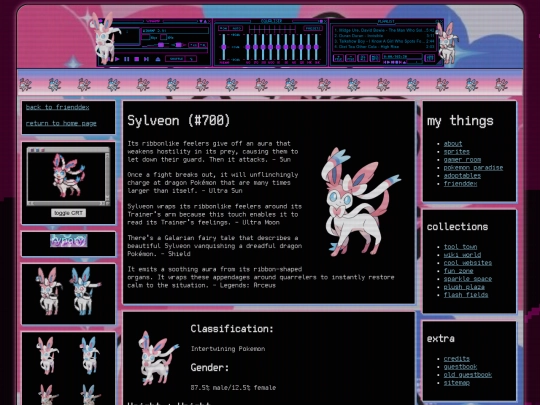Viewport: 540px width, 405px height.
Task: Open frienddex under my things
Action: point(460,183)
